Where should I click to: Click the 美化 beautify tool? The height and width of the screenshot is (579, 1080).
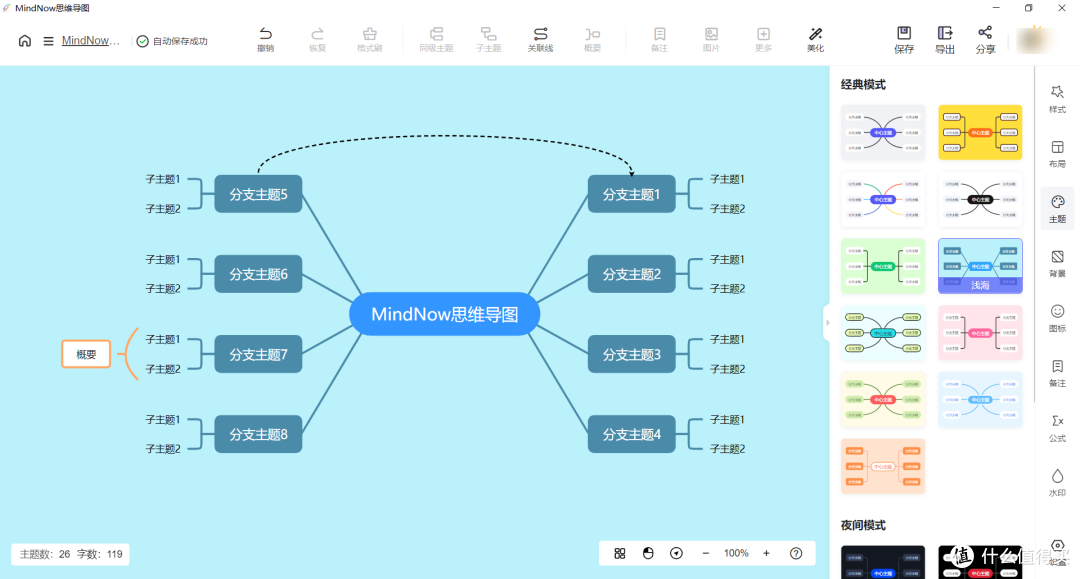816,40
